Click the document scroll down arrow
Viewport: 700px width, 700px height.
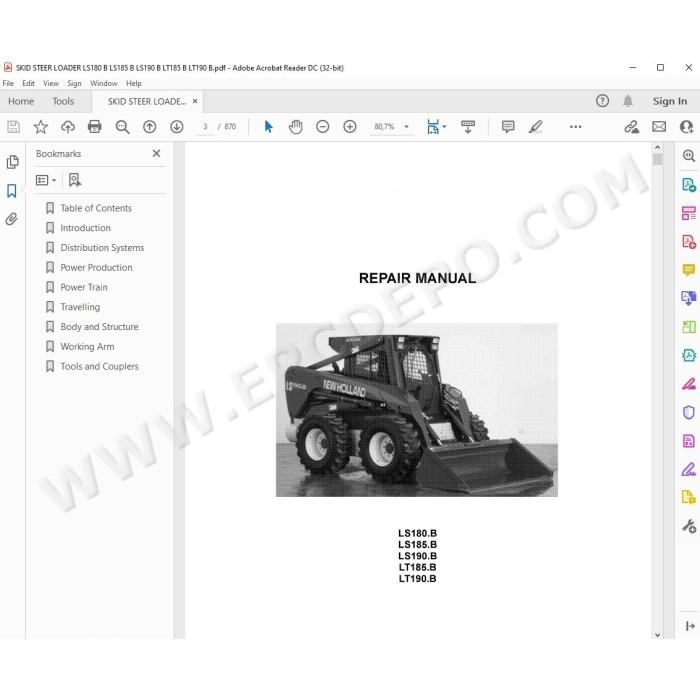click(x=657, y=634)
